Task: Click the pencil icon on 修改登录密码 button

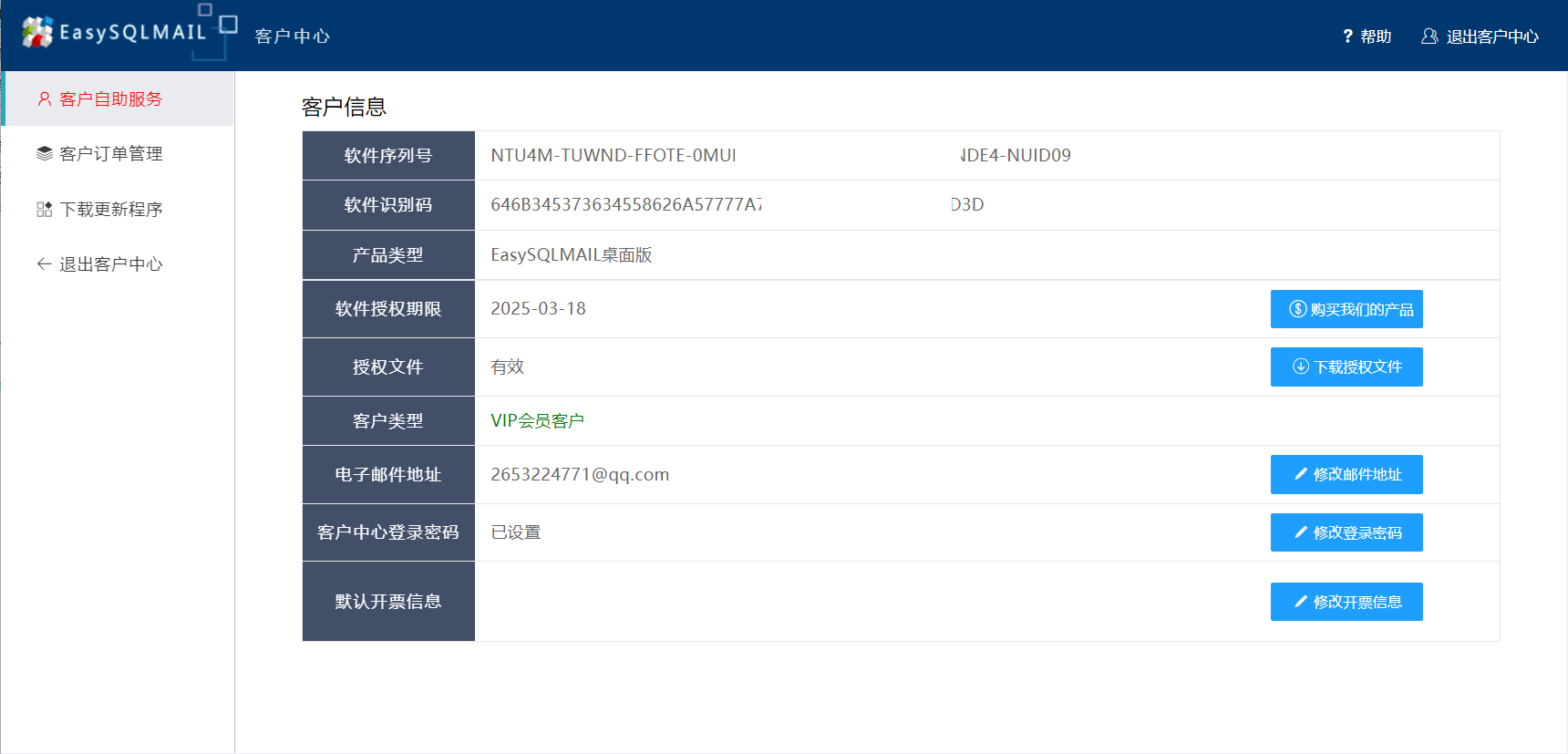Action: pos(1301,532)
